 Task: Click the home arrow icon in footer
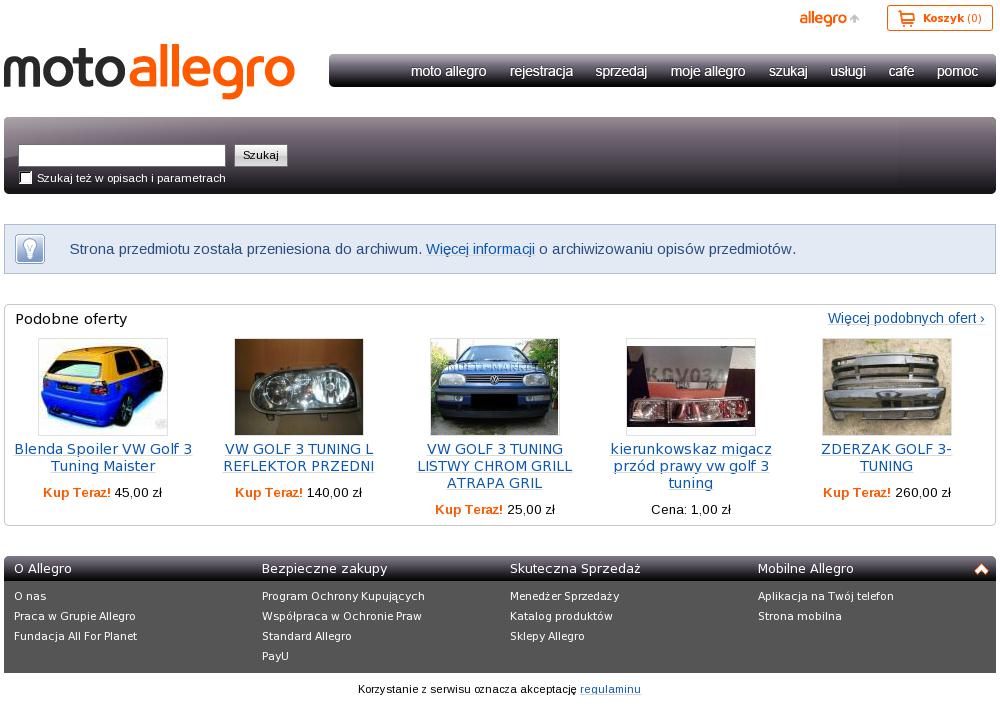click(x=981, y=569)
